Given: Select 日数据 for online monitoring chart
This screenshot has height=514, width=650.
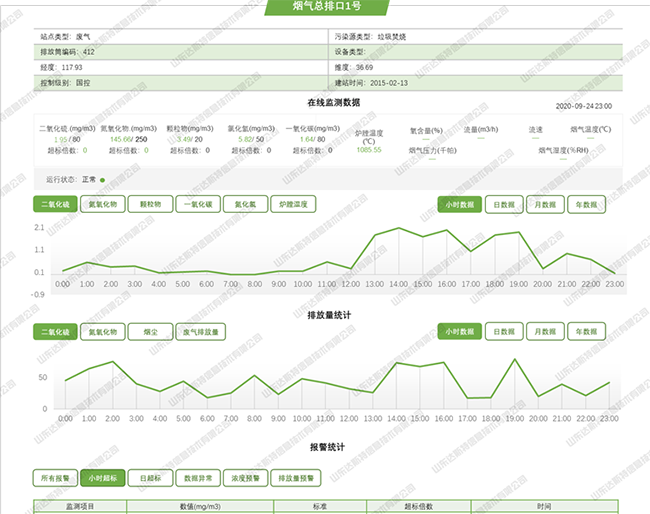Looking at the screenshot, I should 503,204.
